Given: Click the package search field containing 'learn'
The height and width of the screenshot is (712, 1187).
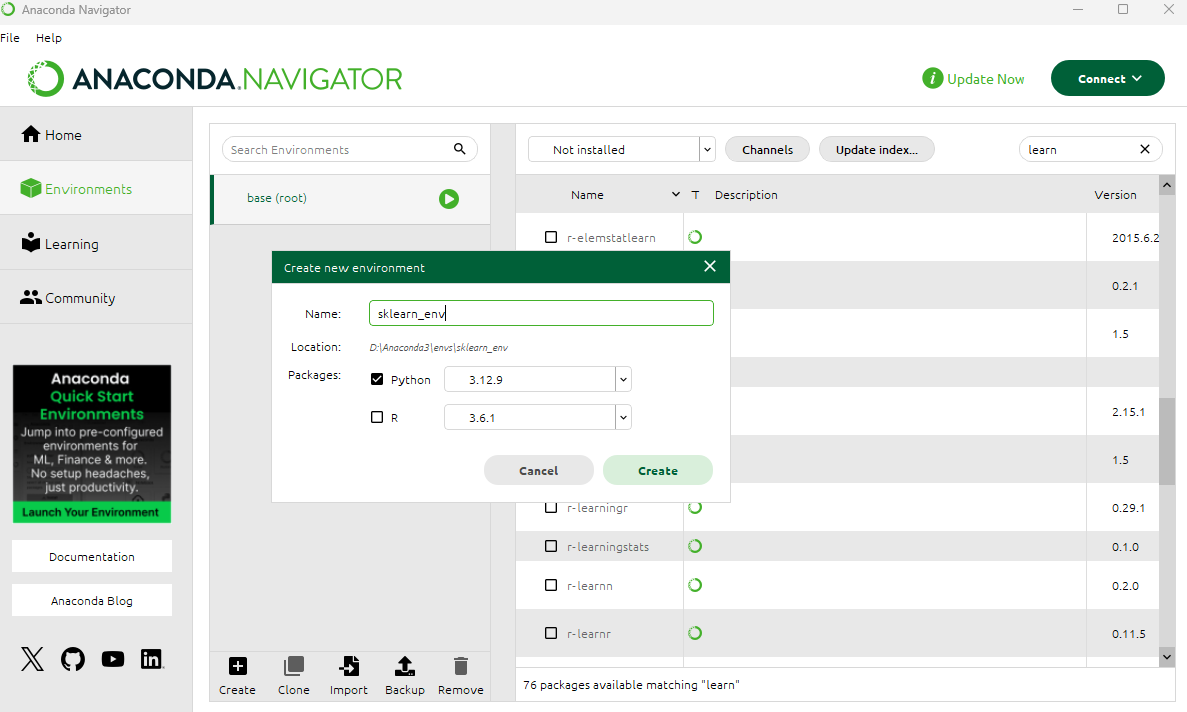Looking at the screenshot, I should pos(1091,149).
